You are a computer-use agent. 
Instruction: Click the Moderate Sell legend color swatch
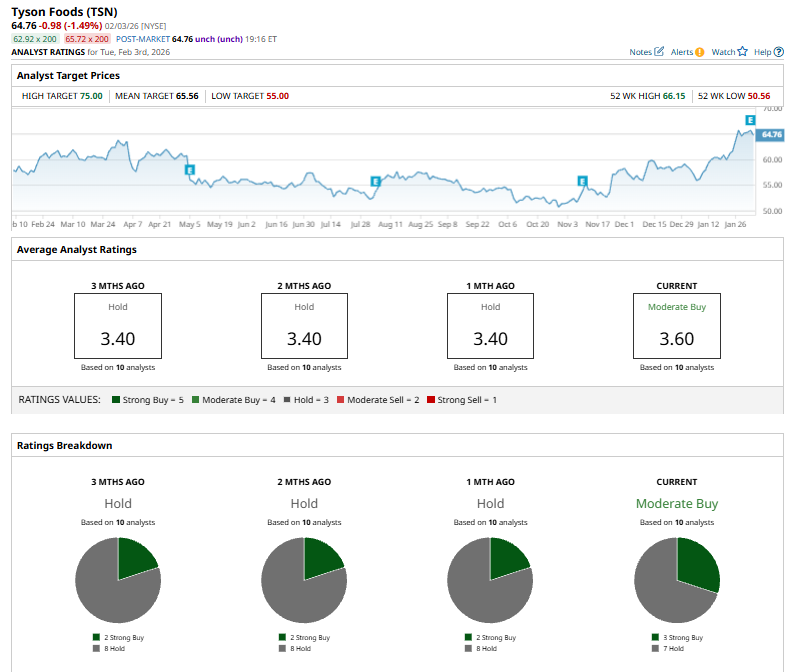(x=341, y=400)
